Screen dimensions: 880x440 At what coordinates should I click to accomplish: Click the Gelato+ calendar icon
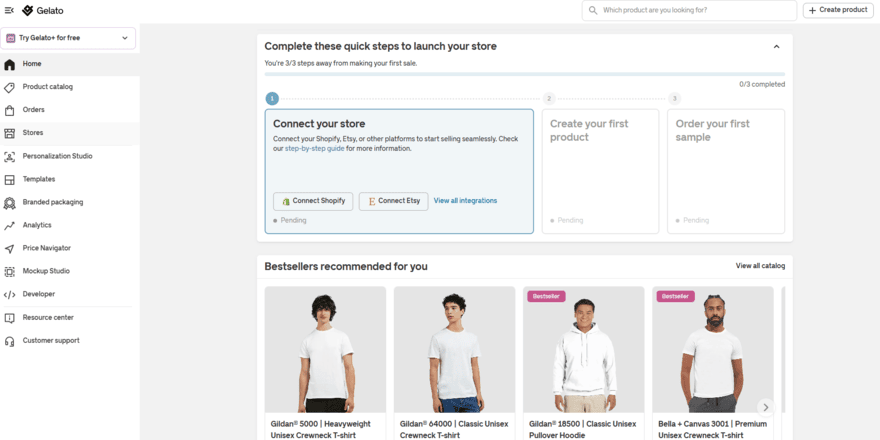tap(11, 38)
